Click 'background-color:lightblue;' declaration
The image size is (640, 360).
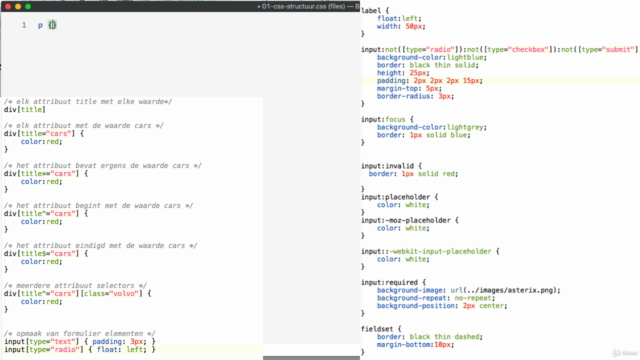[x=432, y=57]
